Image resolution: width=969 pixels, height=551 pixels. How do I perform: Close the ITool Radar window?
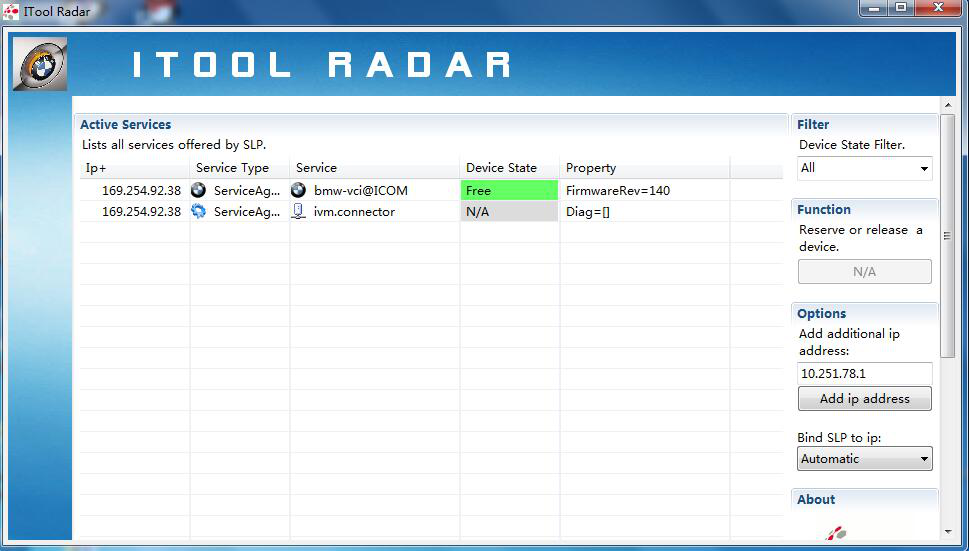[939, 8]
